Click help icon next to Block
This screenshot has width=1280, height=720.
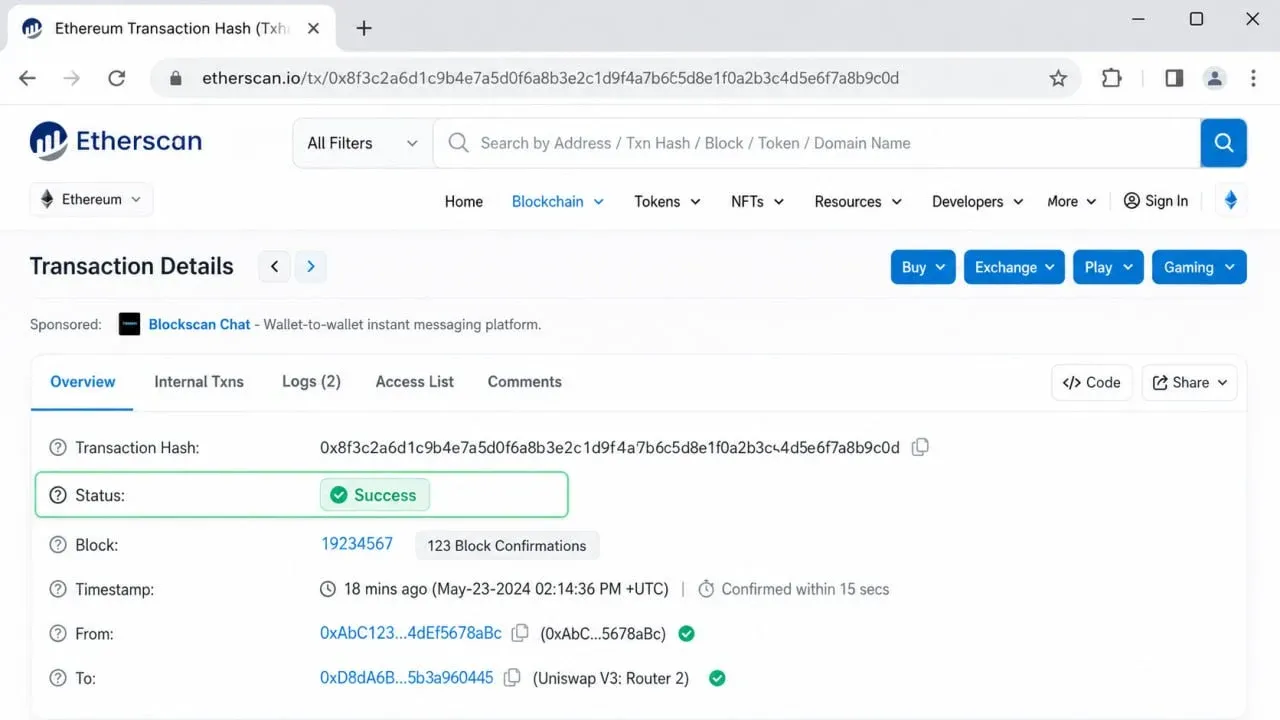pos(58,545)
